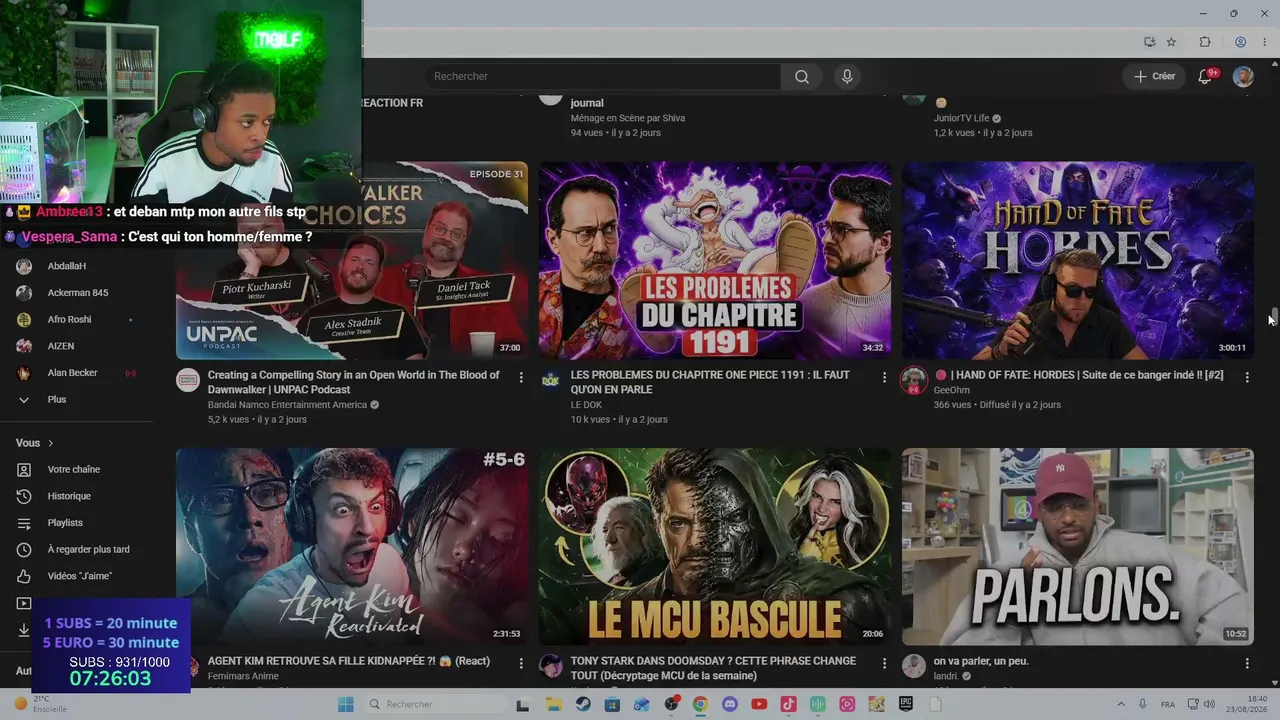This screenshot has width=1280, height=720.
Task: Open YouTube notifications bell
Action: click(1205, 77)
